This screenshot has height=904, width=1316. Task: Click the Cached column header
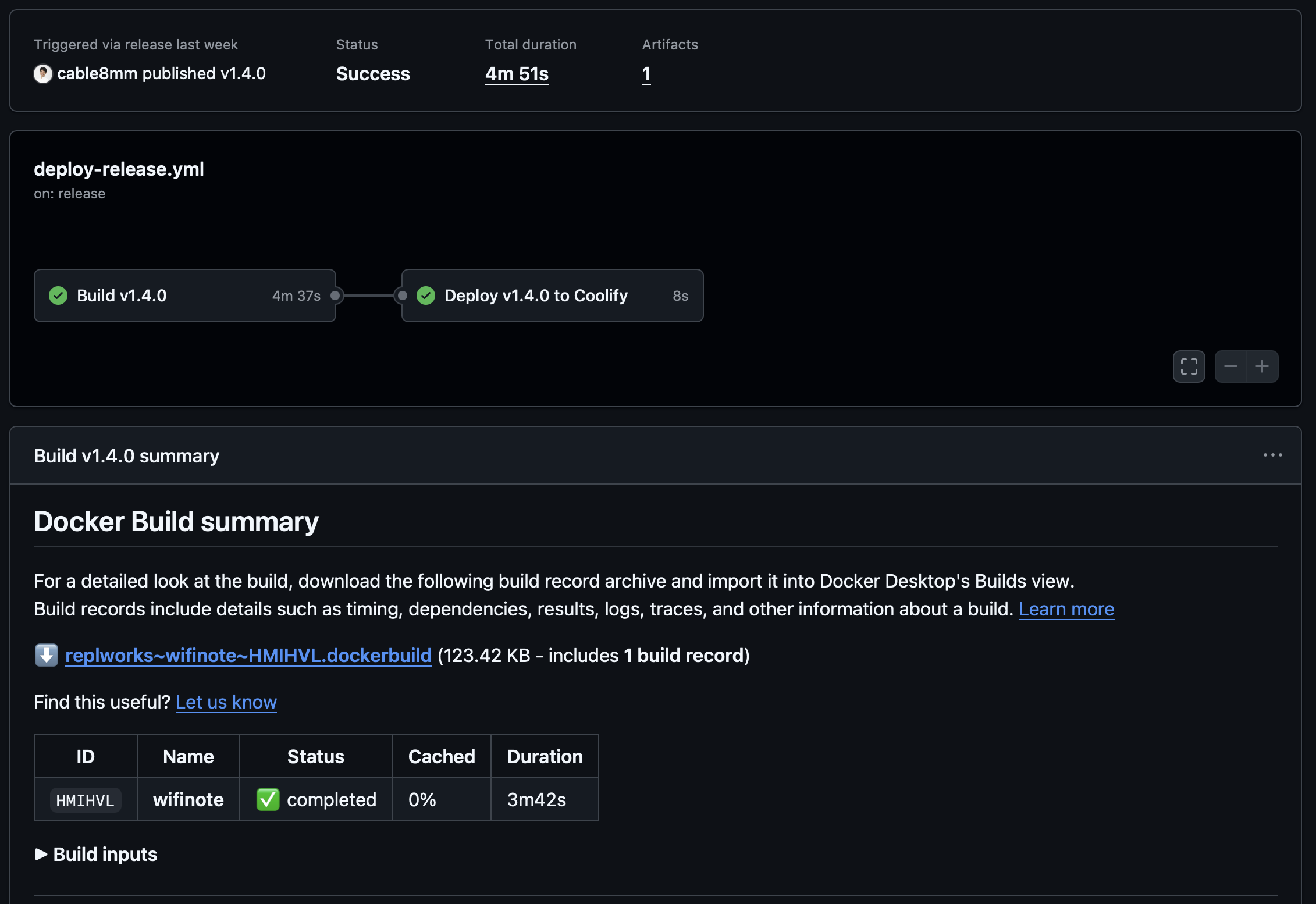(442, 756)
